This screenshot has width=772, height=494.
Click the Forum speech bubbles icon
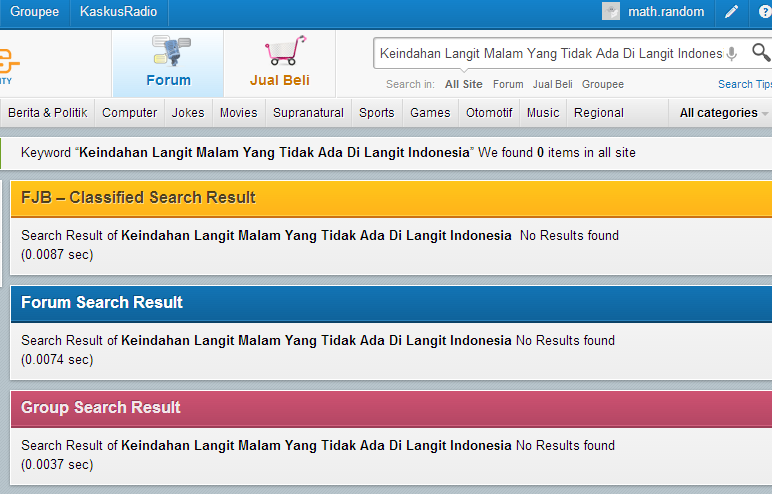pyautogui.click(x=171, y=51)
